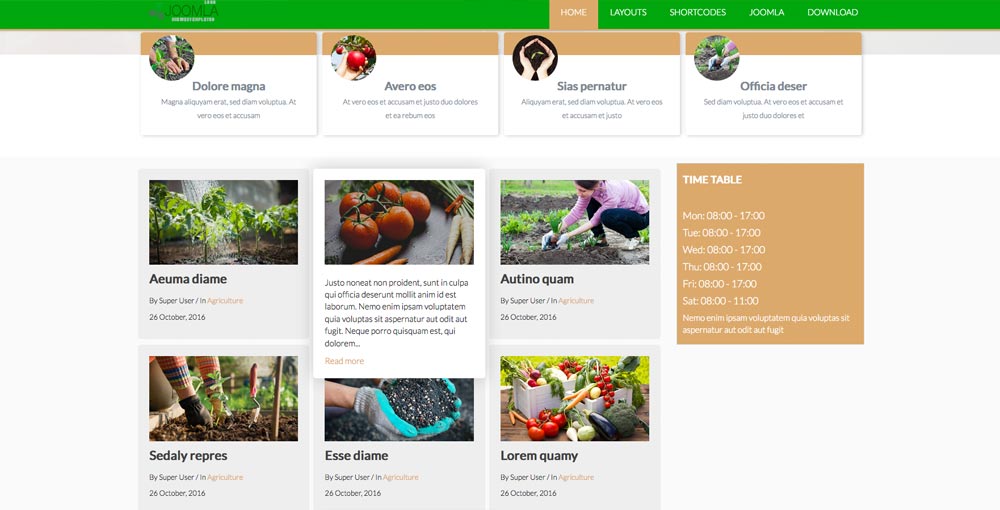Open the vegetable crate thumbnail

[575, 398]
